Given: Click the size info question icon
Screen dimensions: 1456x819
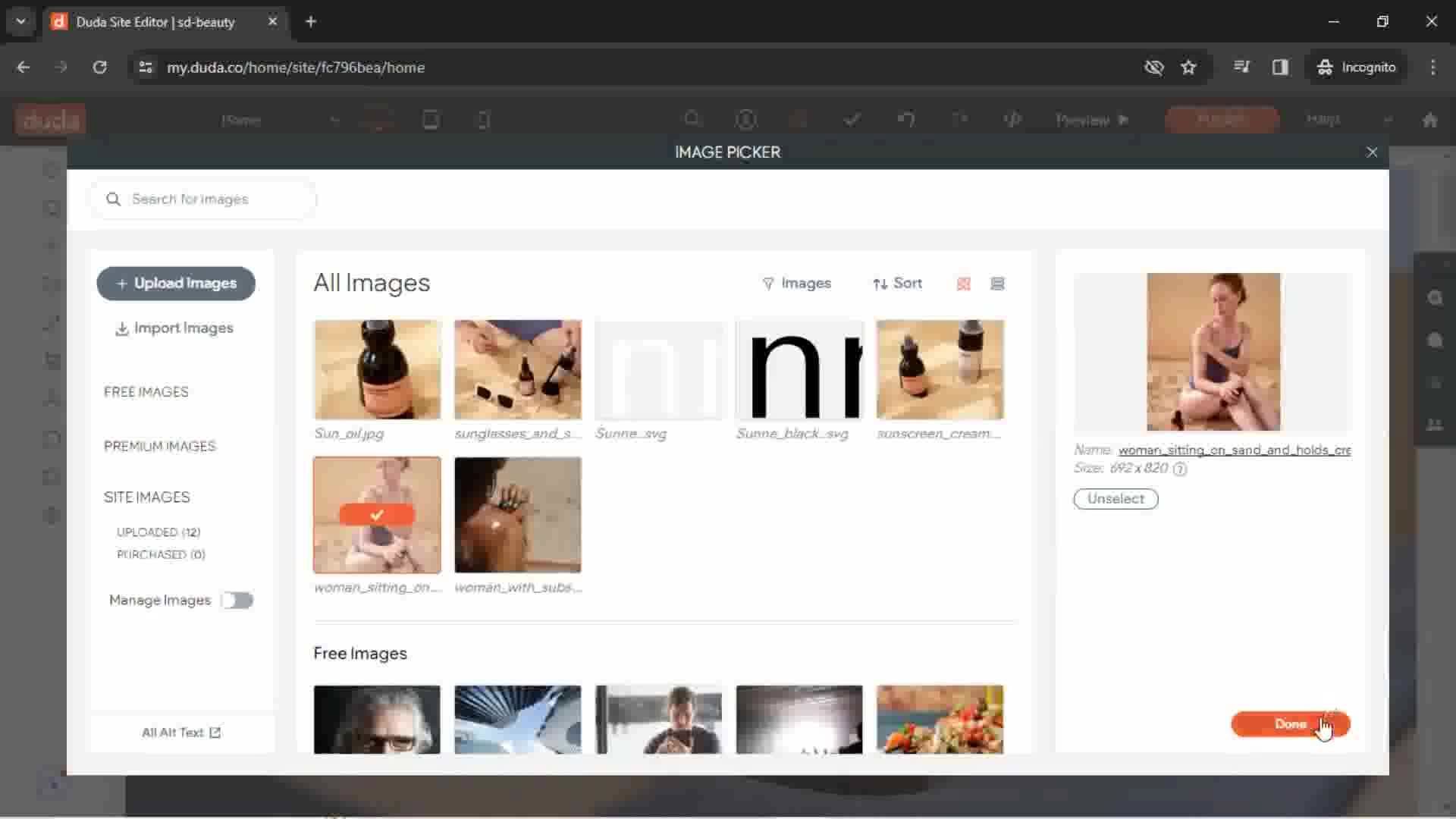Looking at the screenshot, I should click(x=1180, y=469).
